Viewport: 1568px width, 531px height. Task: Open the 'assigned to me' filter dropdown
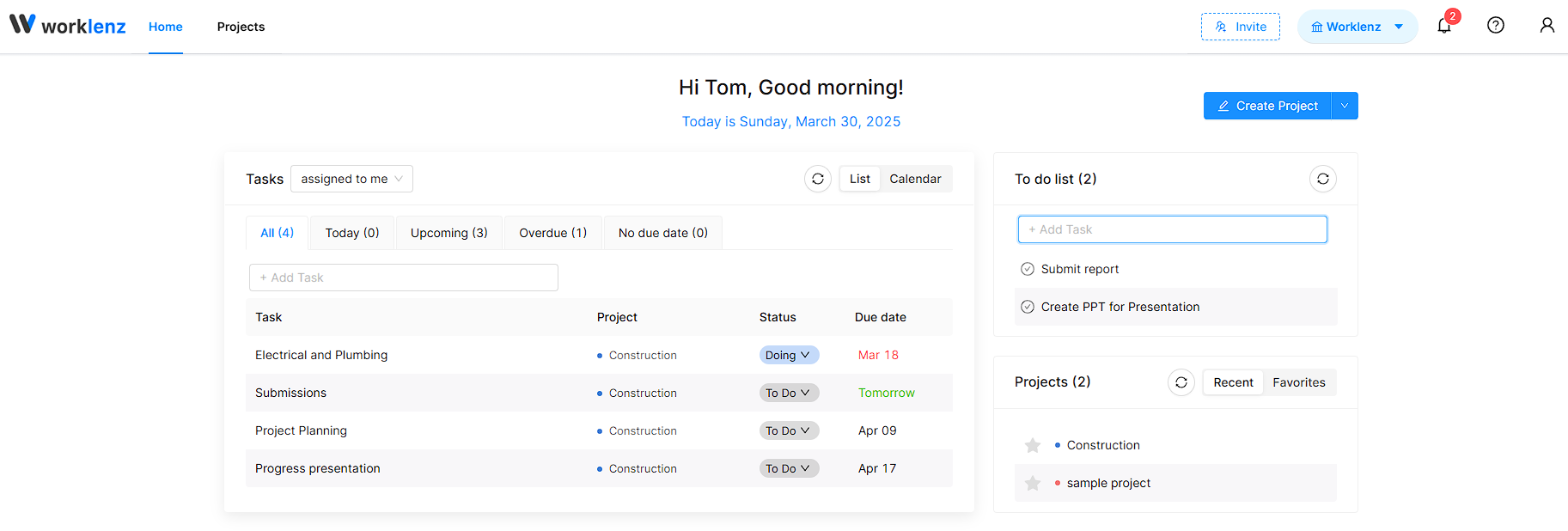coord(351,179)
